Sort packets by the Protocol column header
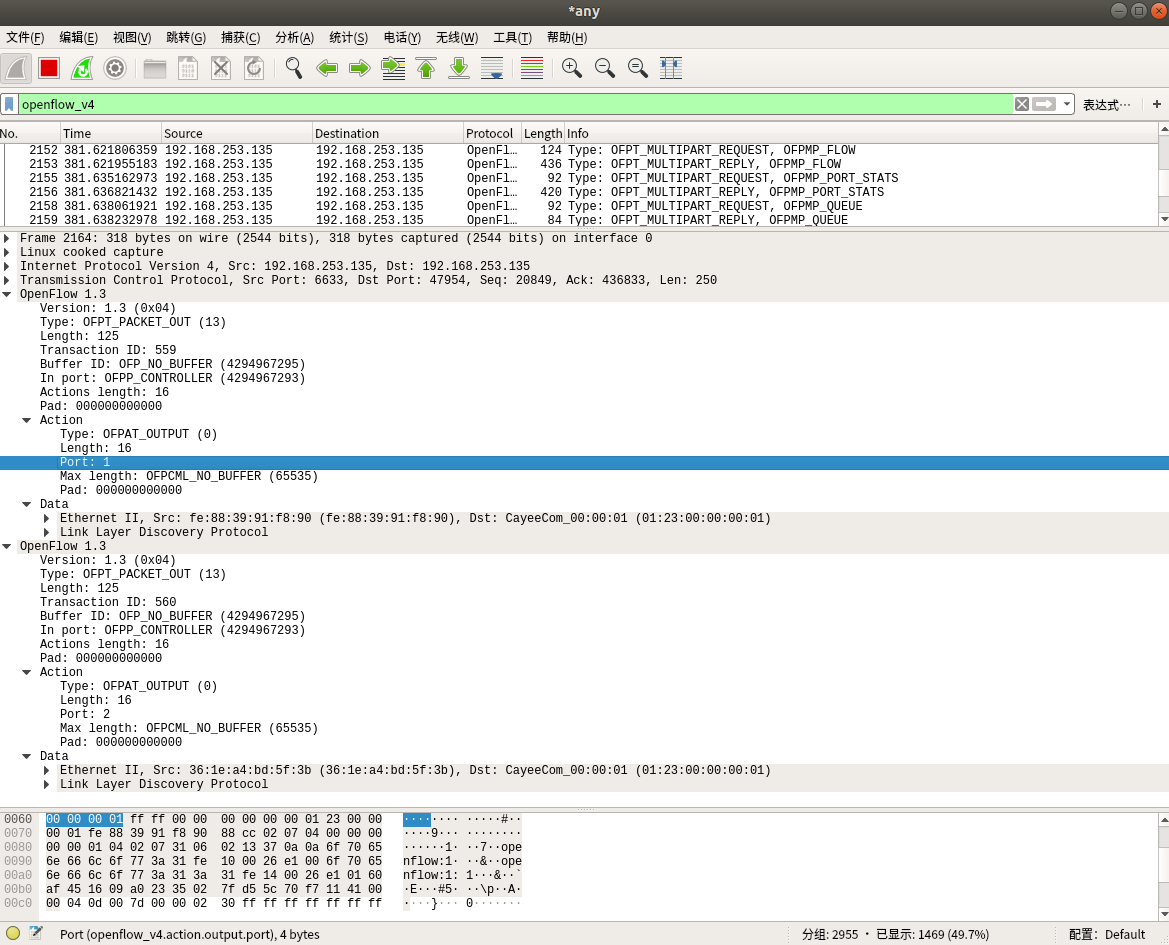The image size is (1169, 945). click(492, 133)
